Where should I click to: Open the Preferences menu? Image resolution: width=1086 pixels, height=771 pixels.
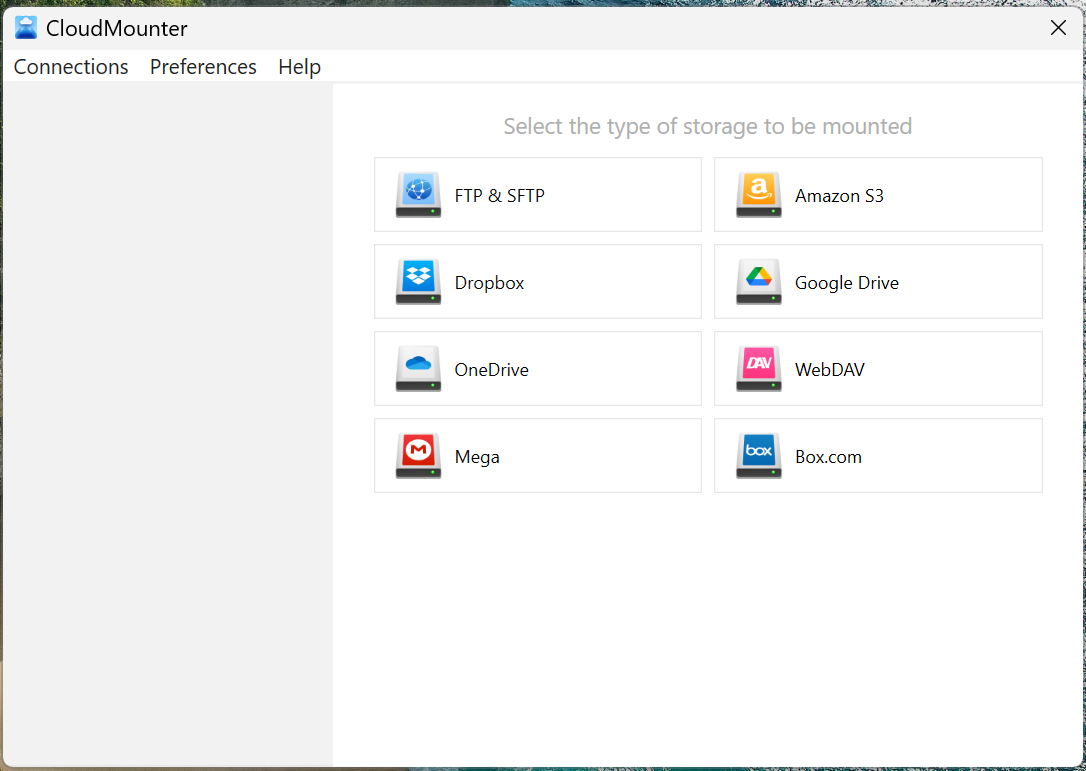(203, 66)
